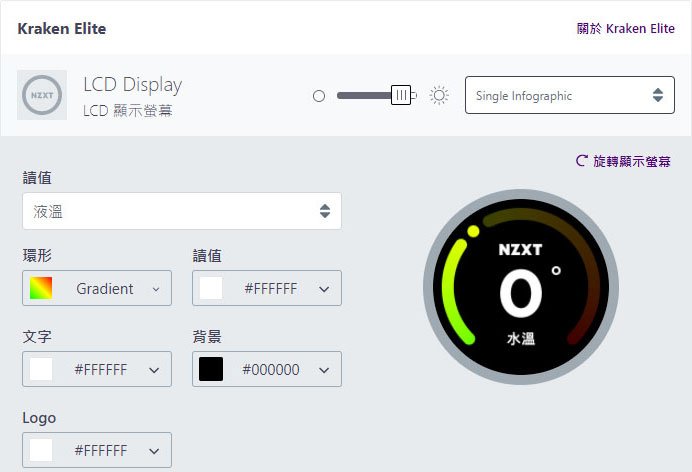Click the NZXT logo in preview
692x472 pixels.
pos(520,250)
